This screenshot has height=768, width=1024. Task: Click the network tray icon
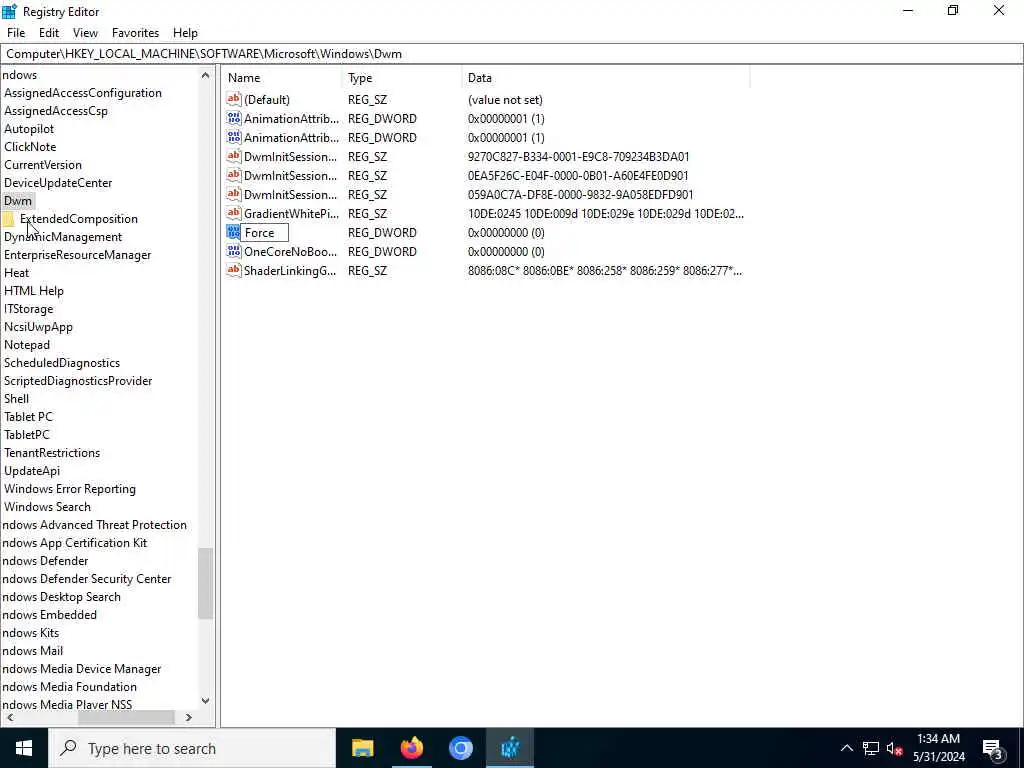coord(871,748)
